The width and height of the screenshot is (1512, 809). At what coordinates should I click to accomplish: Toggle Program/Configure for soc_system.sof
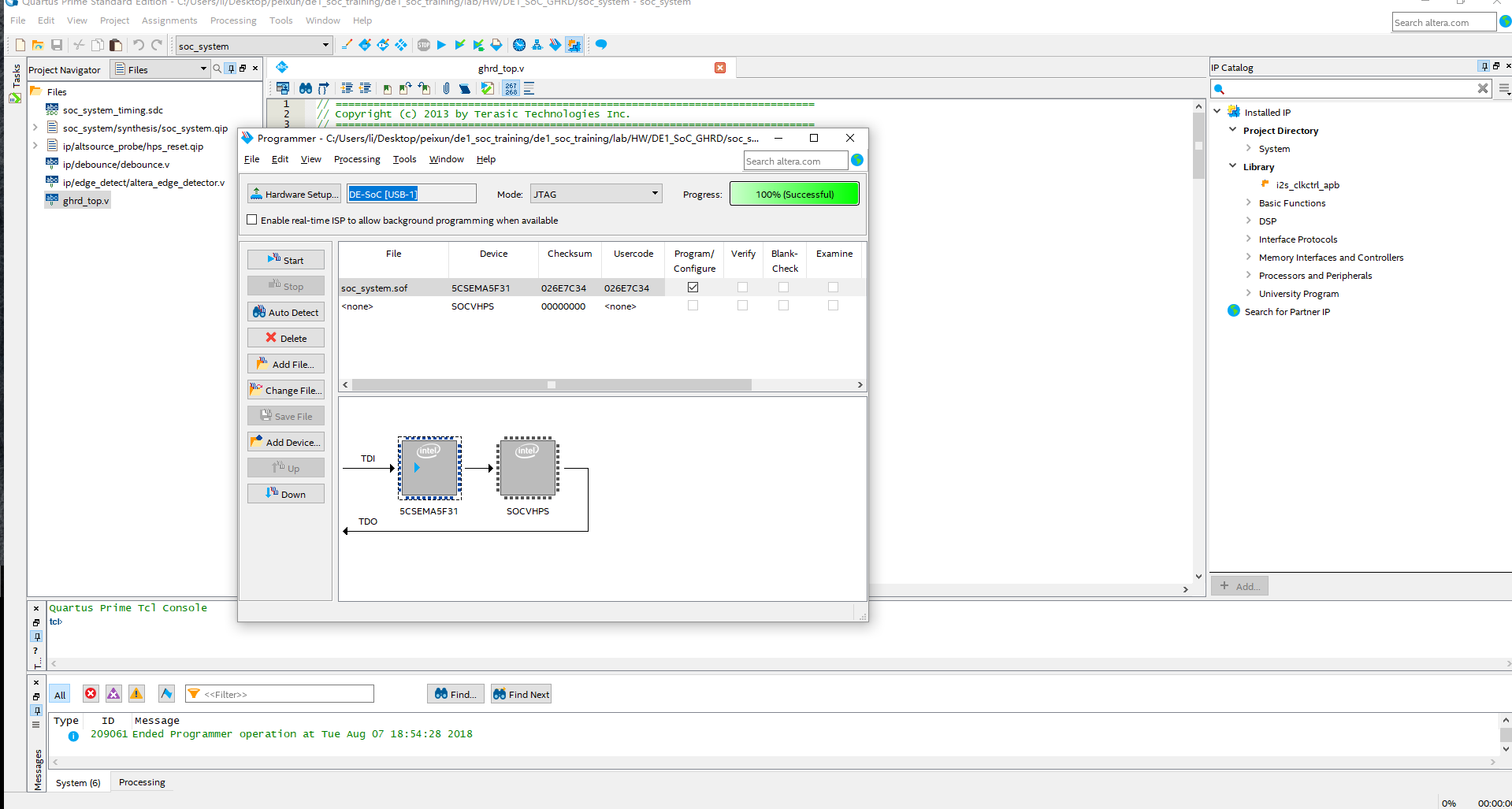[x=693, y=288]
